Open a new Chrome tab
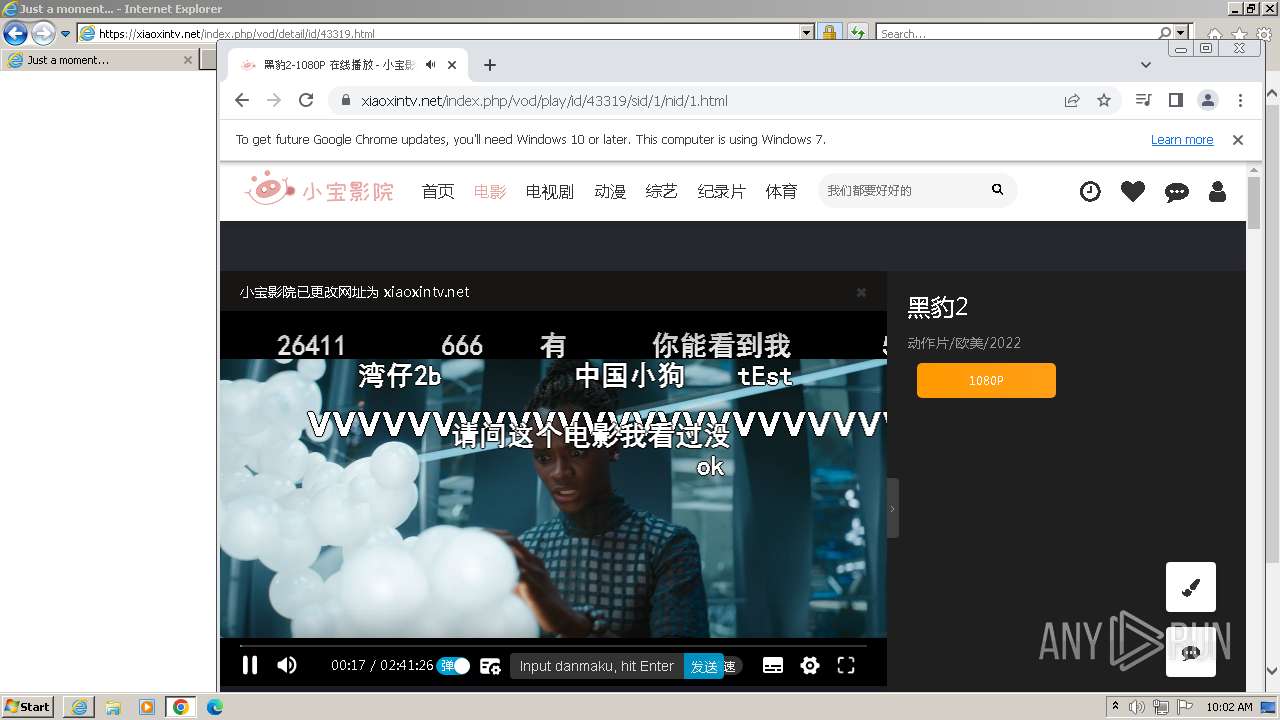 (x=489, y=65)
